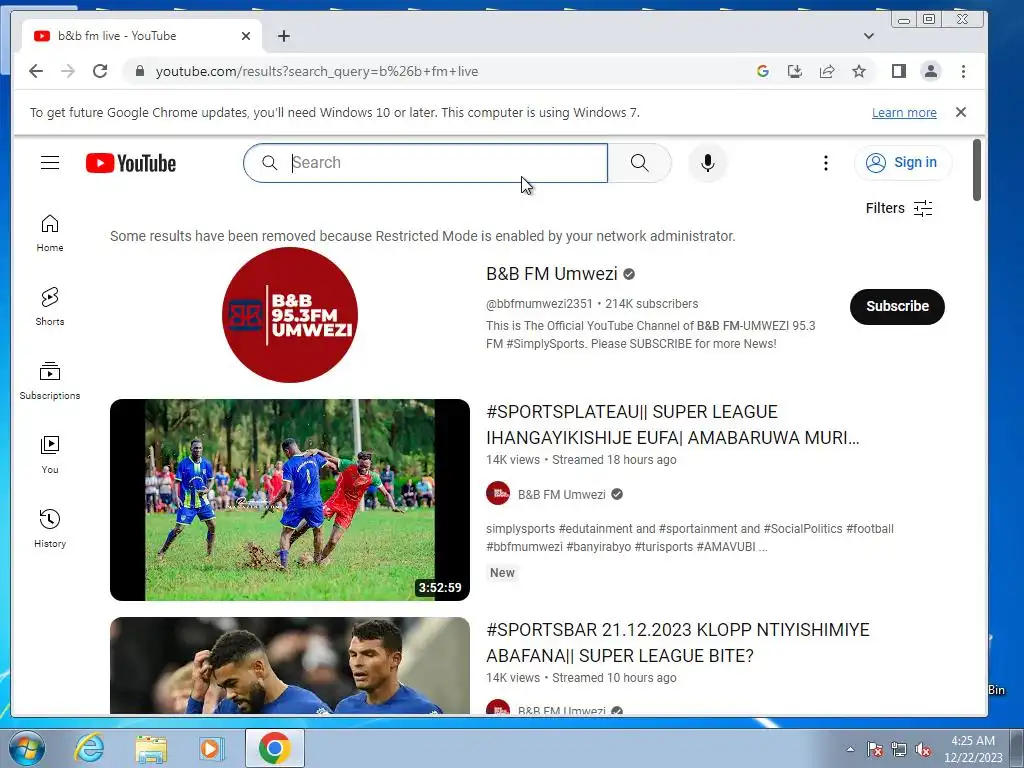Click the Action Center flag tray icon
This screenshot has height=768, width=1024.
874,750
